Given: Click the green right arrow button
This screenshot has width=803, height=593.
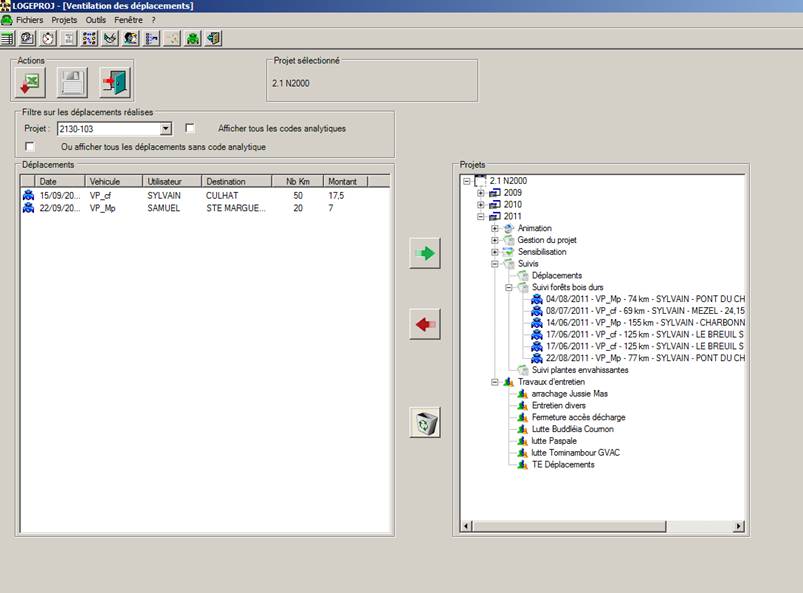Looking at the screenshot, I should click(x=425, y=254).
